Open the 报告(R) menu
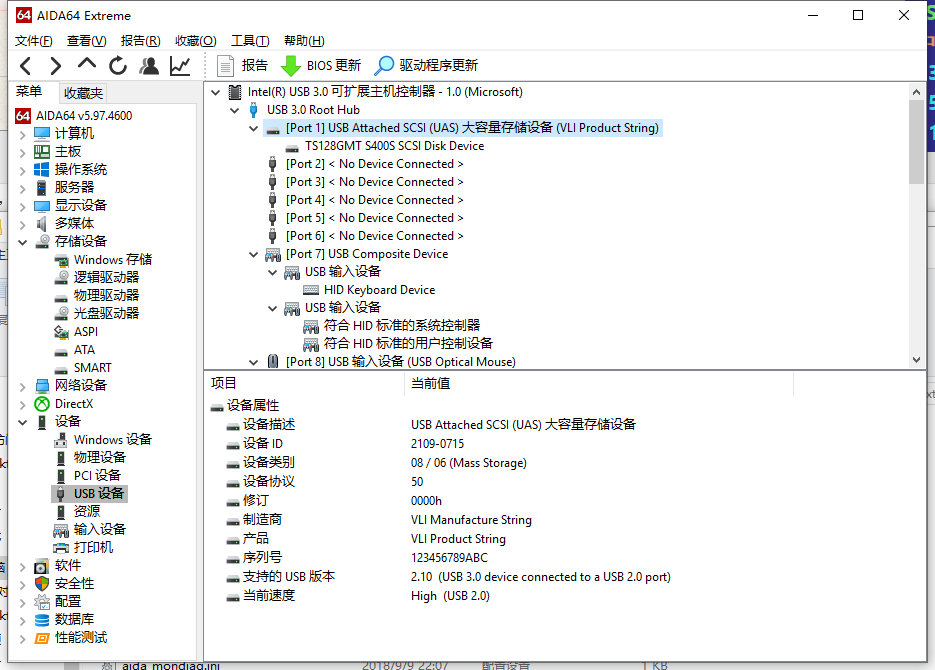 (141, 41)
